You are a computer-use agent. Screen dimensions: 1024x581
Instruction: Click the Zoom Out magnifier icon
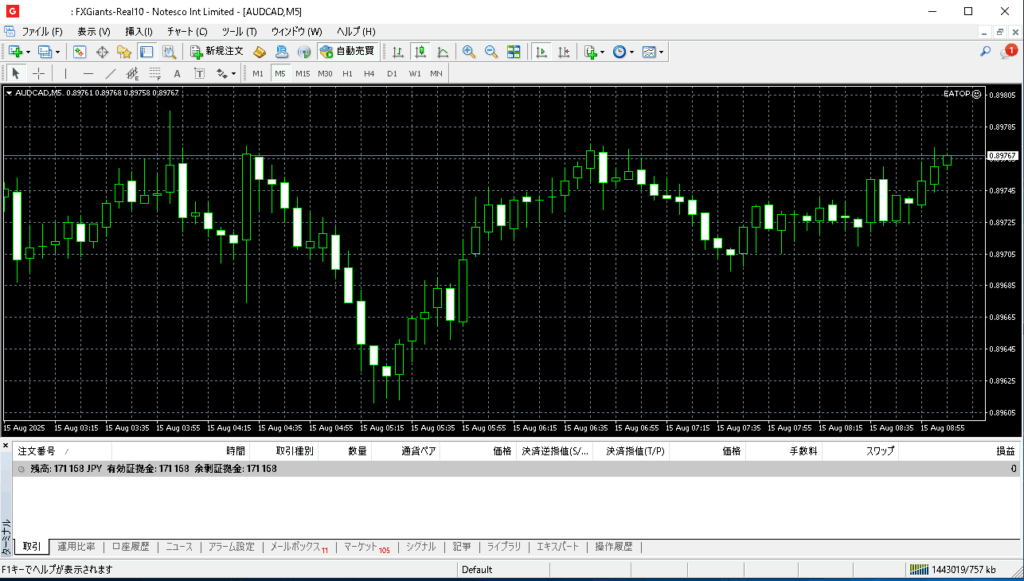(491, 51)
